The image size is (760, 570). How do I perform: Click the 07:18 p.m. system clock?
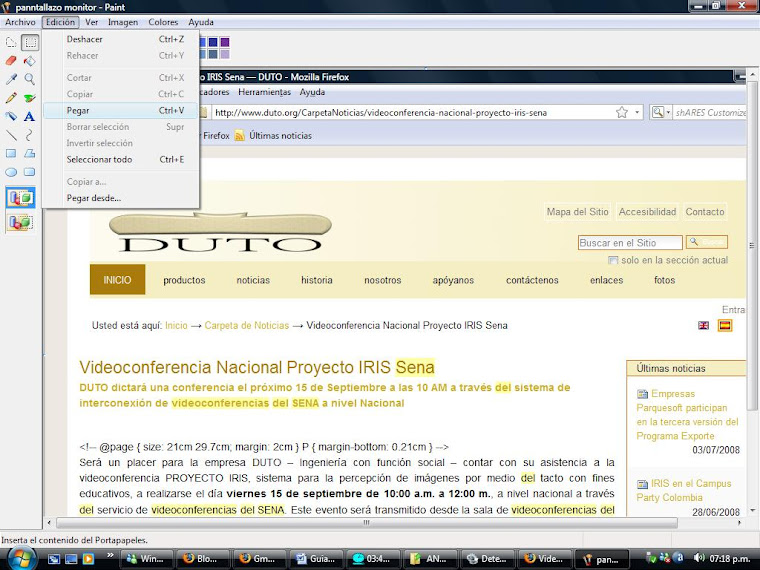[730, 558]
